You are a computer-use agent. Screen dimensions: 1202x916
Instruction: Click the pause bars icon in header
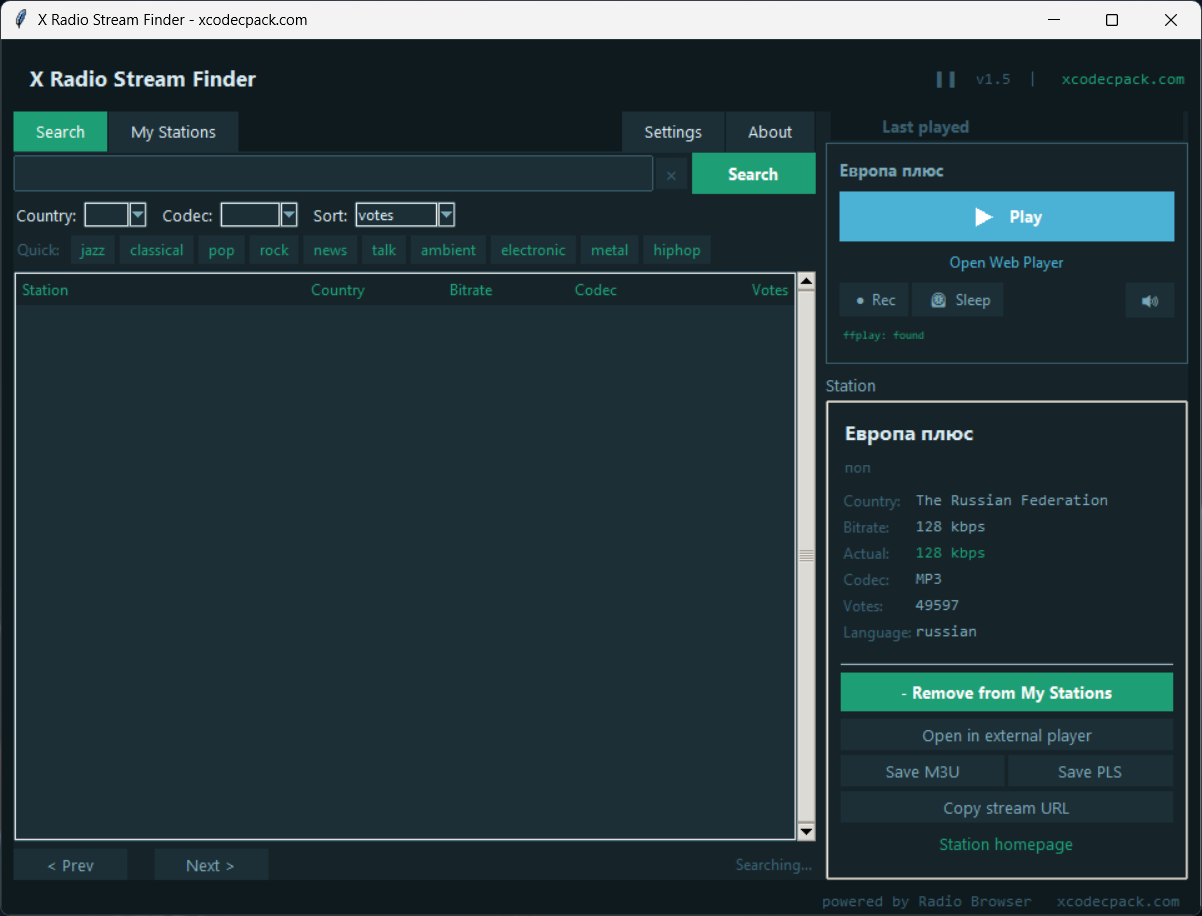click(x=945, y=79)
